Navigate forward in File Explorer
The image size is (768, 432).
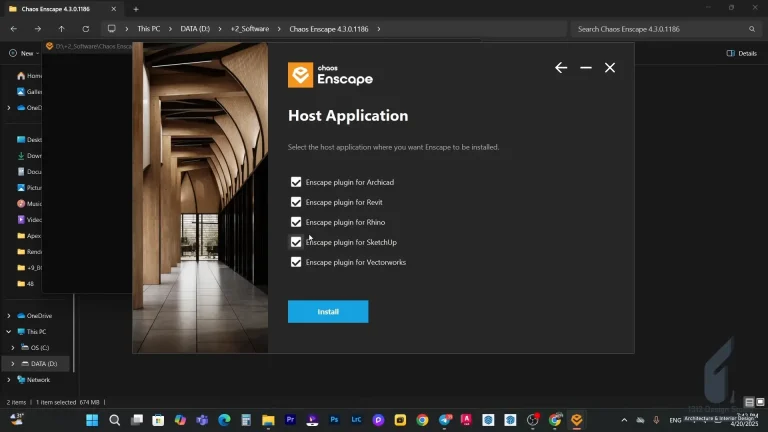tap(38, 29)
